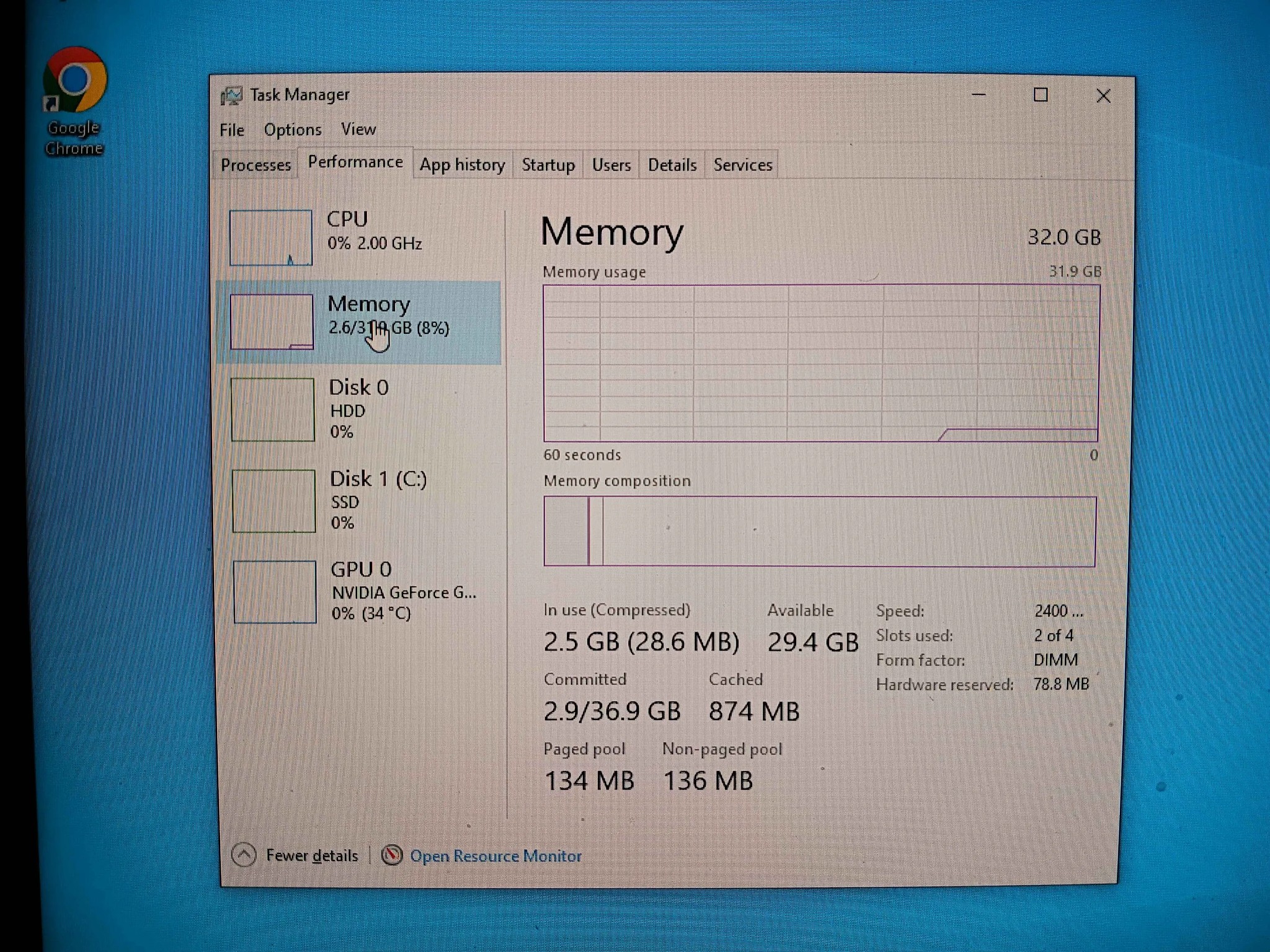Open the View menu

[358, 129]
